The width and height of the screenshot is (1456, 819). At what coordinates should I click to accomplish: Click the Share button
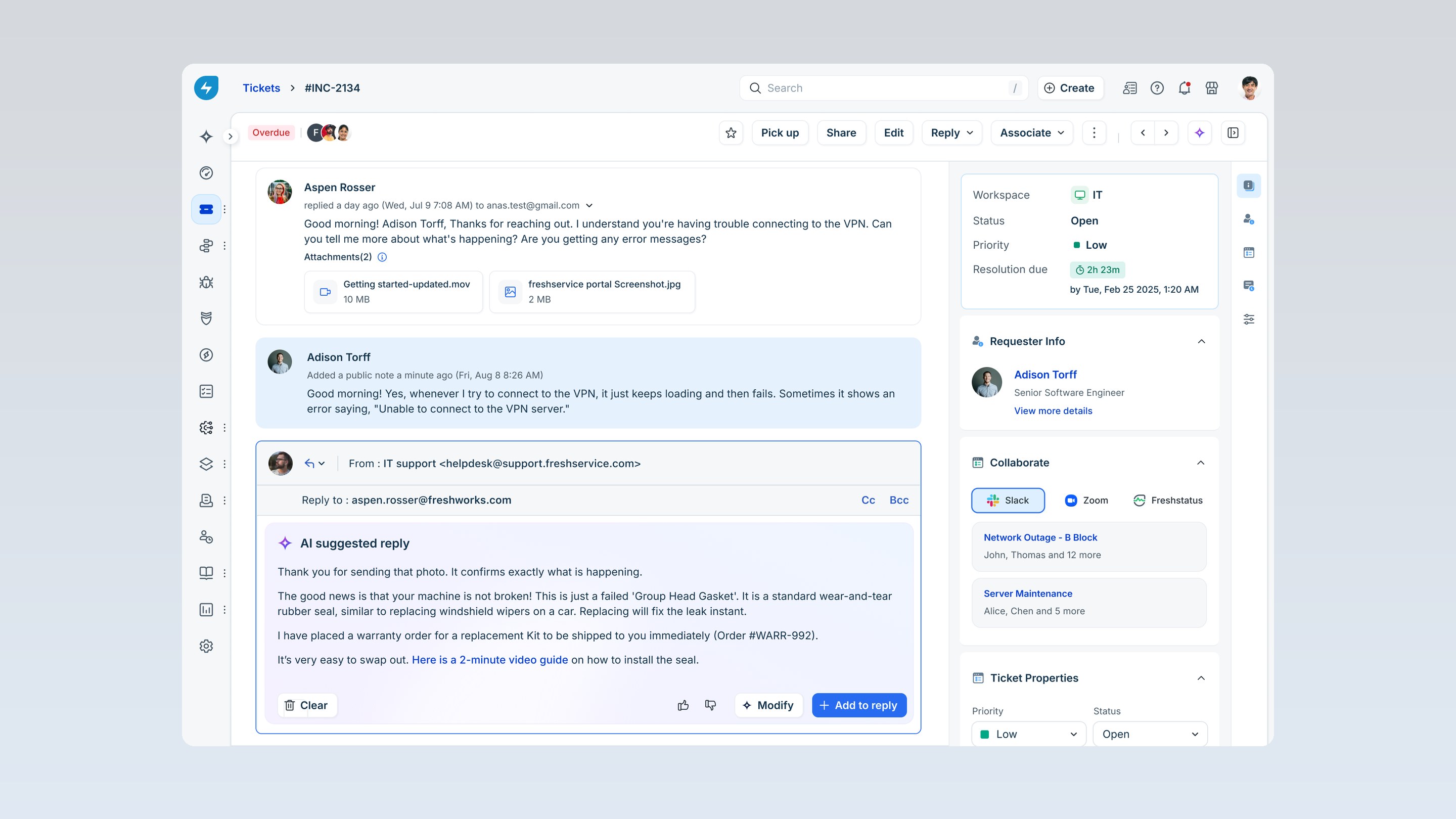pyautogui.click(x=841, y=133)
